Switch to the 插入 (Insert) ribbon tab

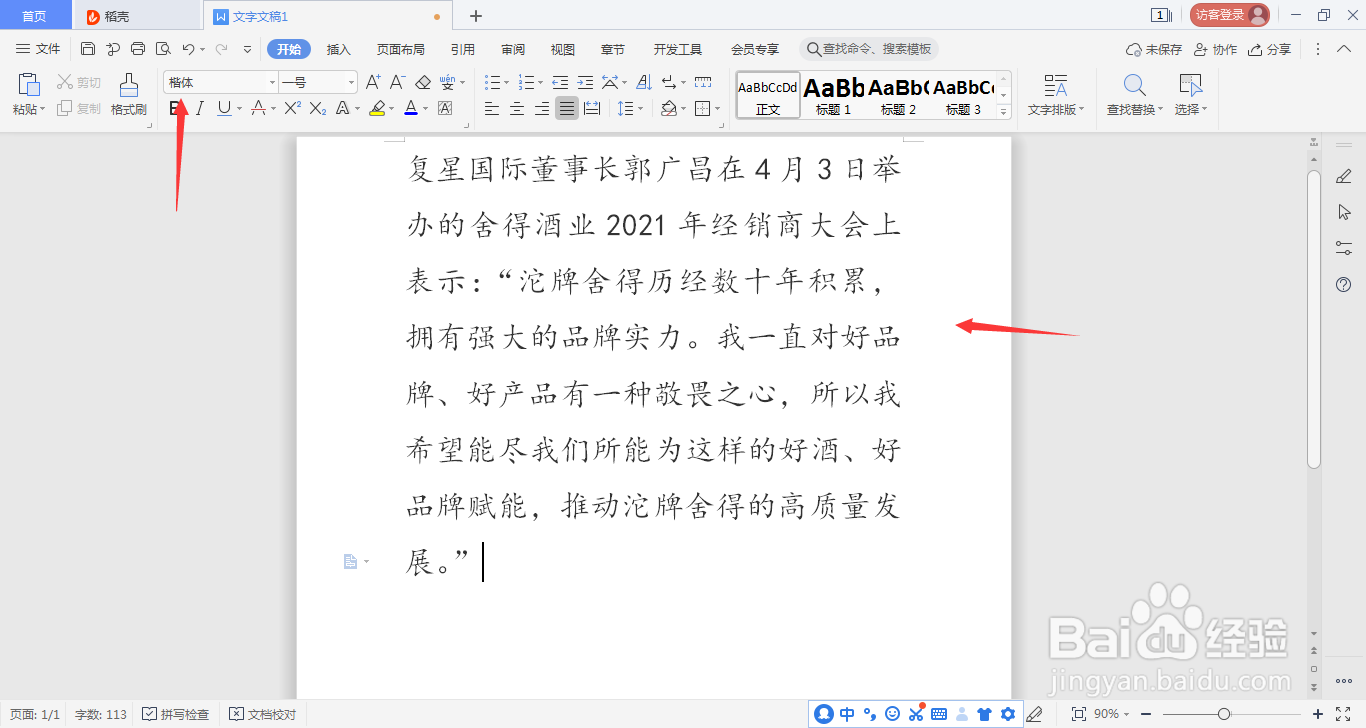[338, 48]
